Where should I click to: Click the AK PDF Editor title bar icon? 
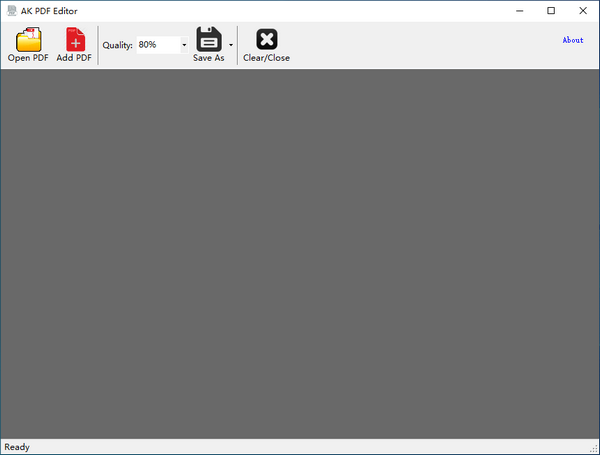tap(12, 11)
